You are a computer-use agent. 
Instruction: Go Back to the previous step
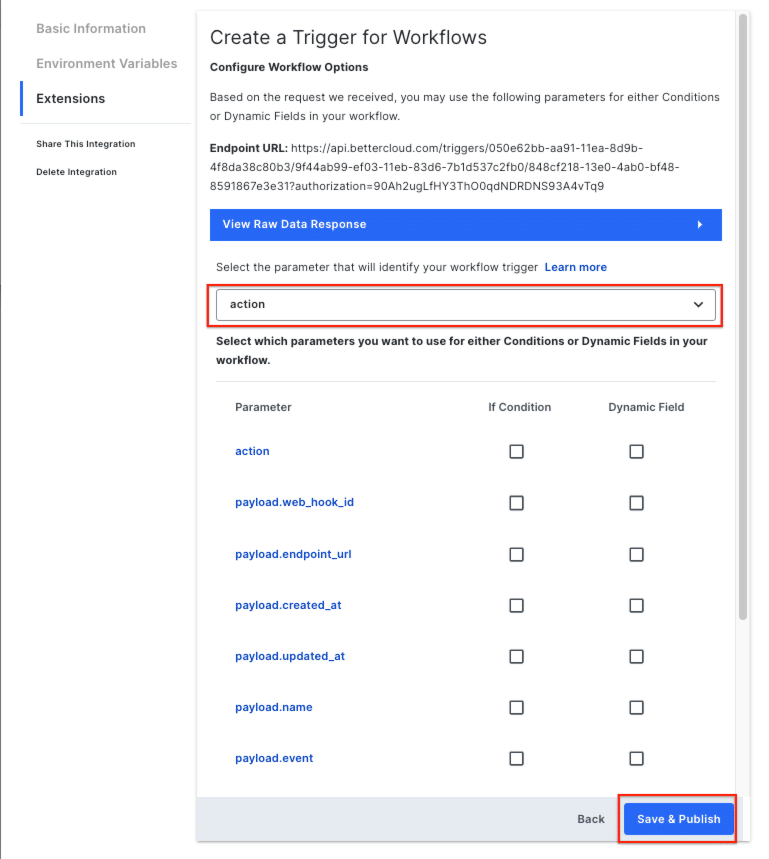pyautogui.click(x=590, y=819)
